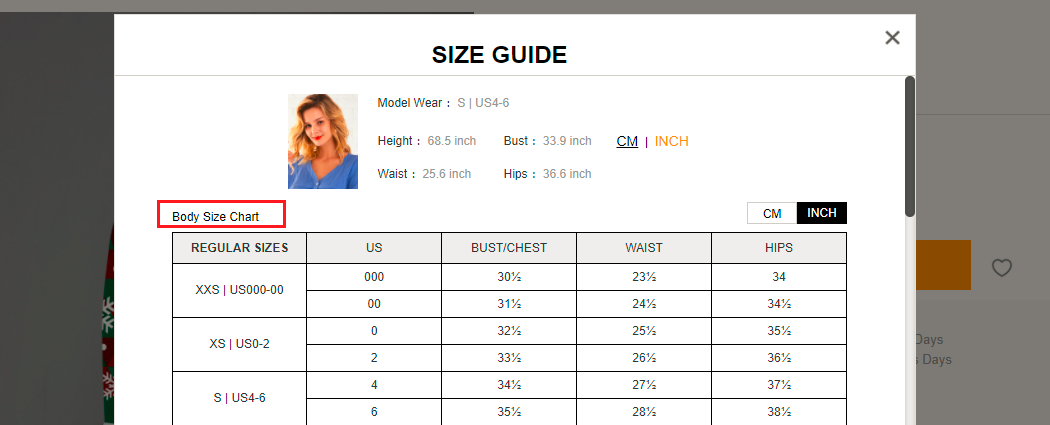Click the model's Height value 68.5 inch
This screenshot has width=1050, height=425.
click(x=451, y=141)
